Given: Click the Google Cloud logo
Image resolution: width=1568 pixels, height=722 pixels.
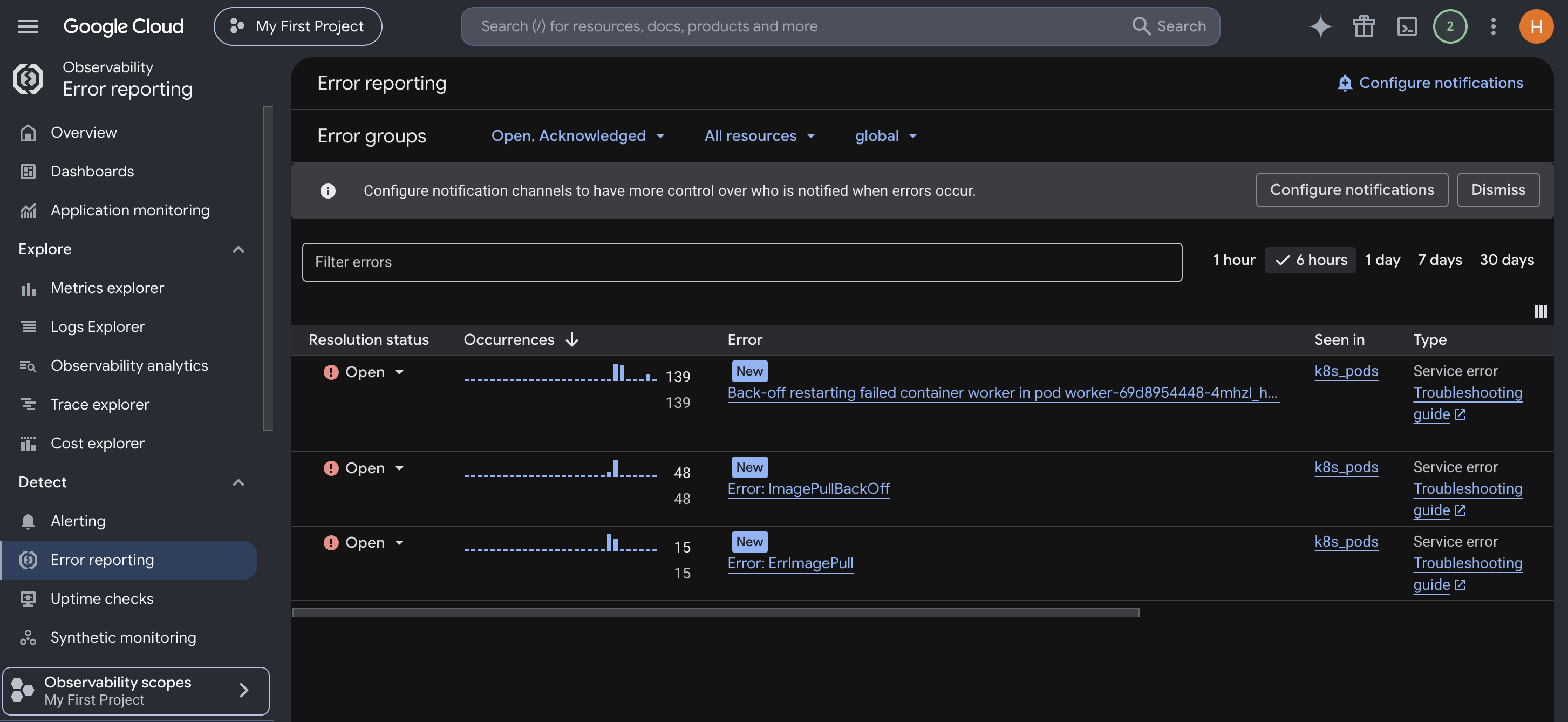Looking at the screenshot, I should click(x=123, y=26).
